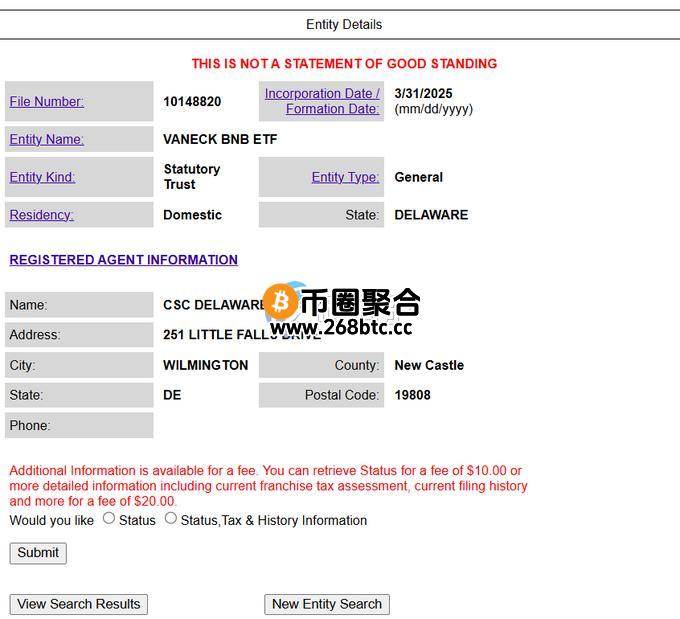Screen dimensions: 680x619
Task: Click the agent Address label cell
Action: pos(79,335)
